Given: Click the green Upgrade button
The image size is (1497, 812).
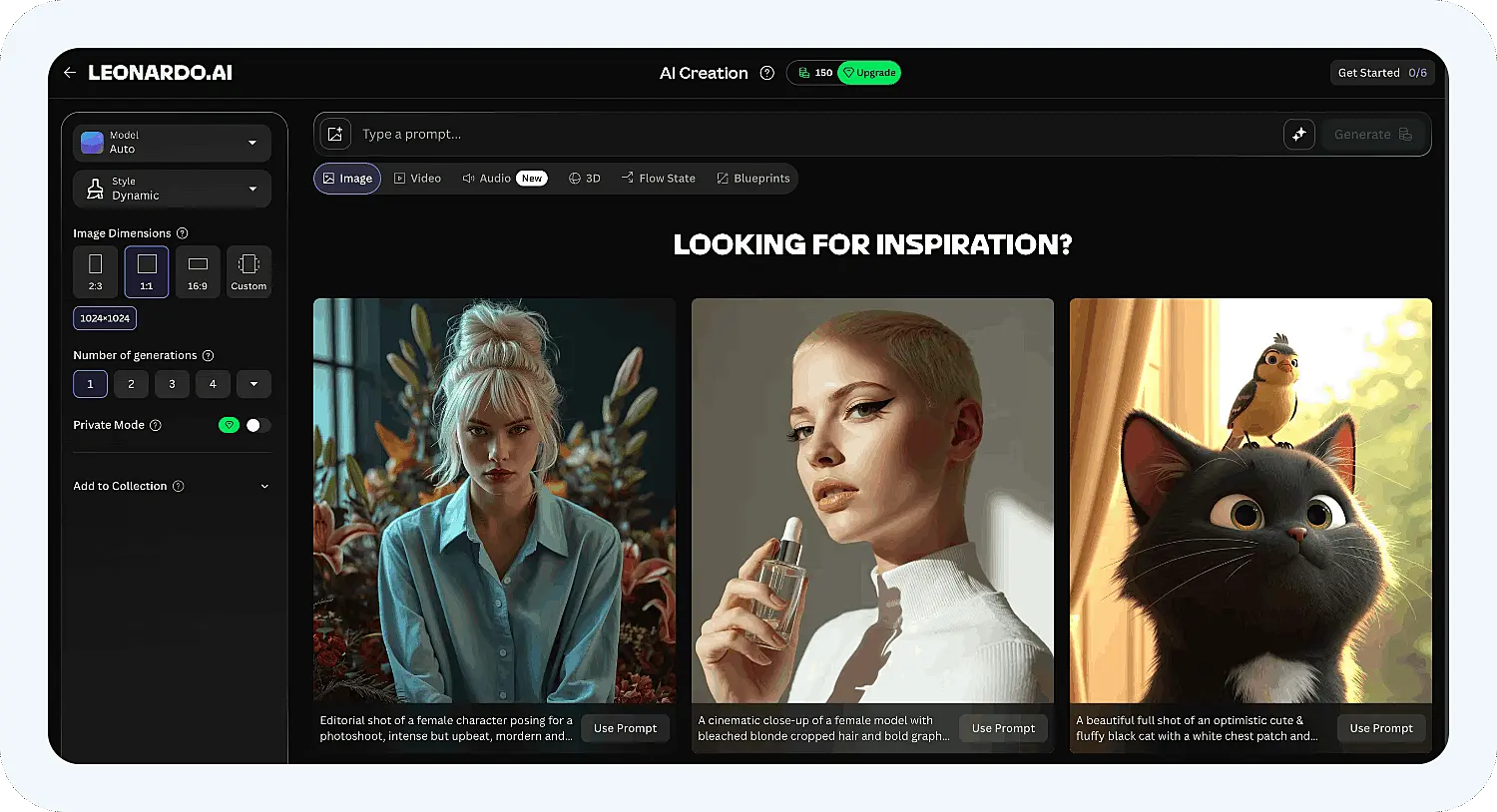Looking at the screenshot, I should point(869,73).
